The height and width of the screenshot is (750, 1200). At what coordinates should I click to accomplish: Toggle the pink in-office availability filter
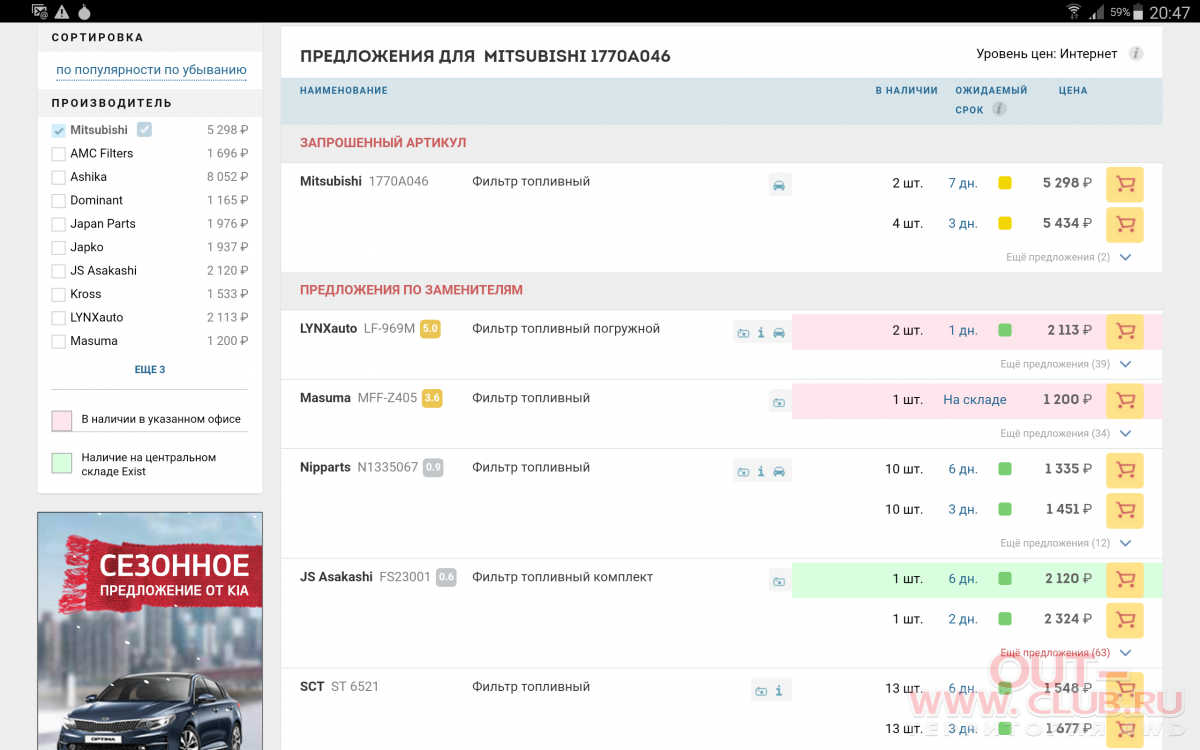[x=62, y=421]
